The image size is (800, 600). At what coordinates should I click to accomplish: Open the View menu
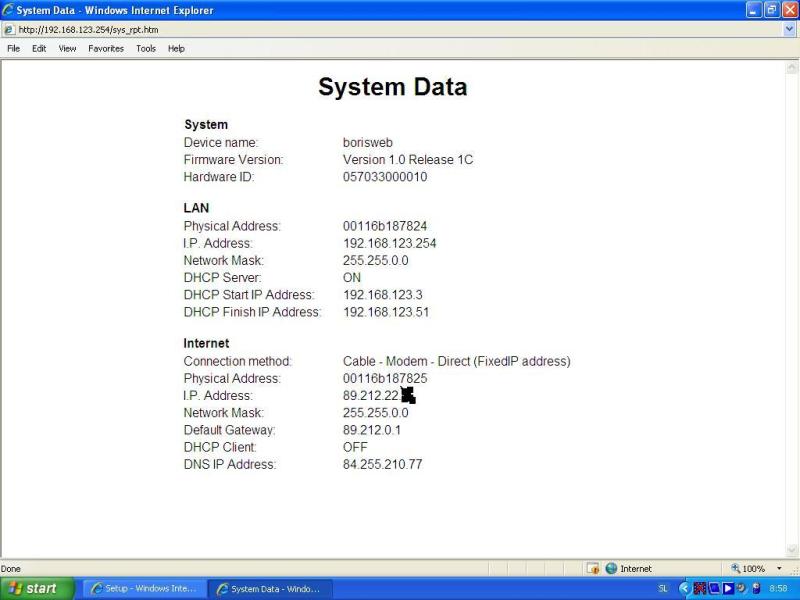coord(67,48)
